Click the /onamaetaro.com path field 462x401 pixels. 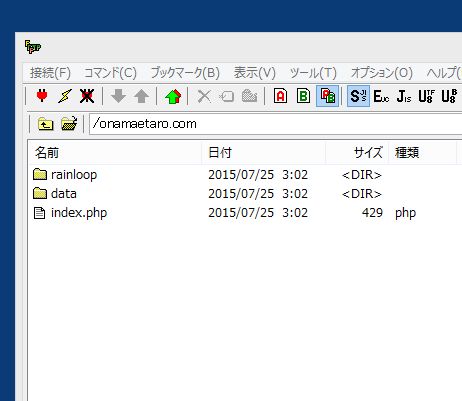tap(275, 124)
